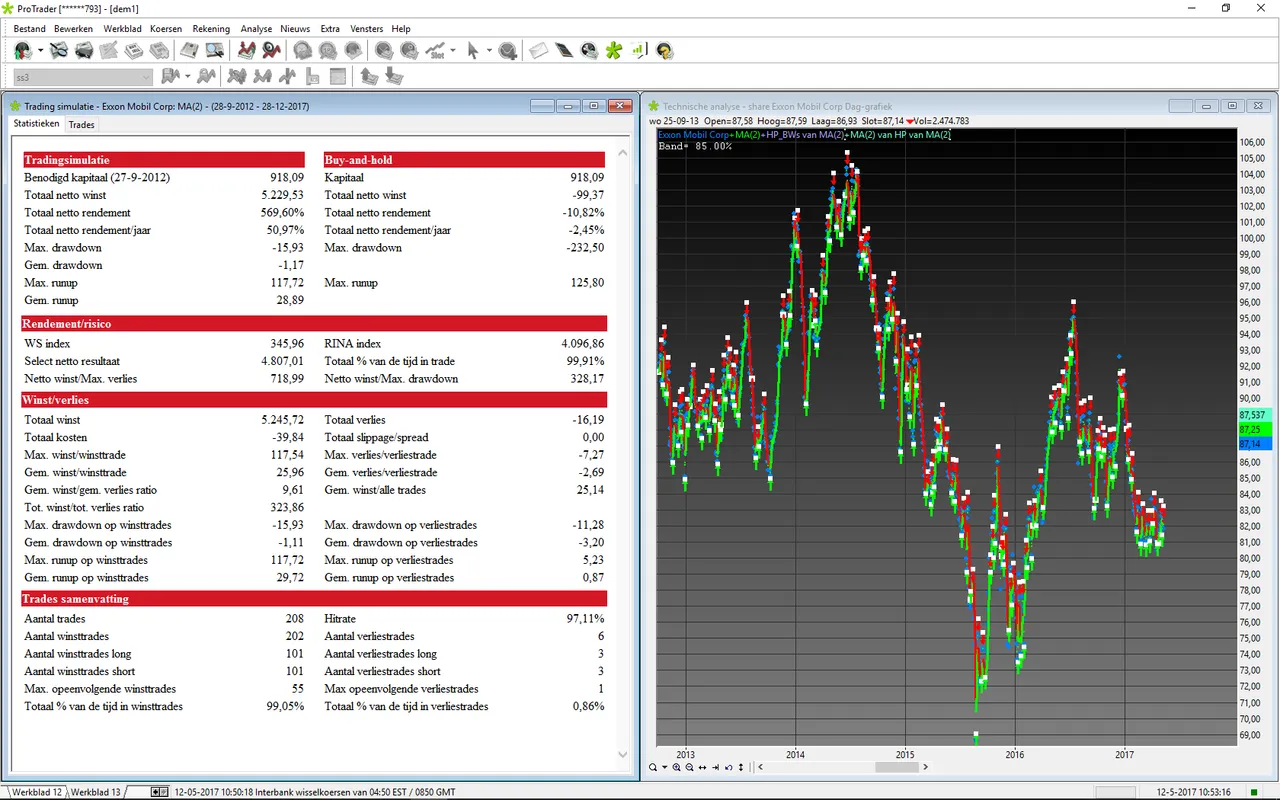
Task: Open the Vensters menu
Action: tap(367, 29)
